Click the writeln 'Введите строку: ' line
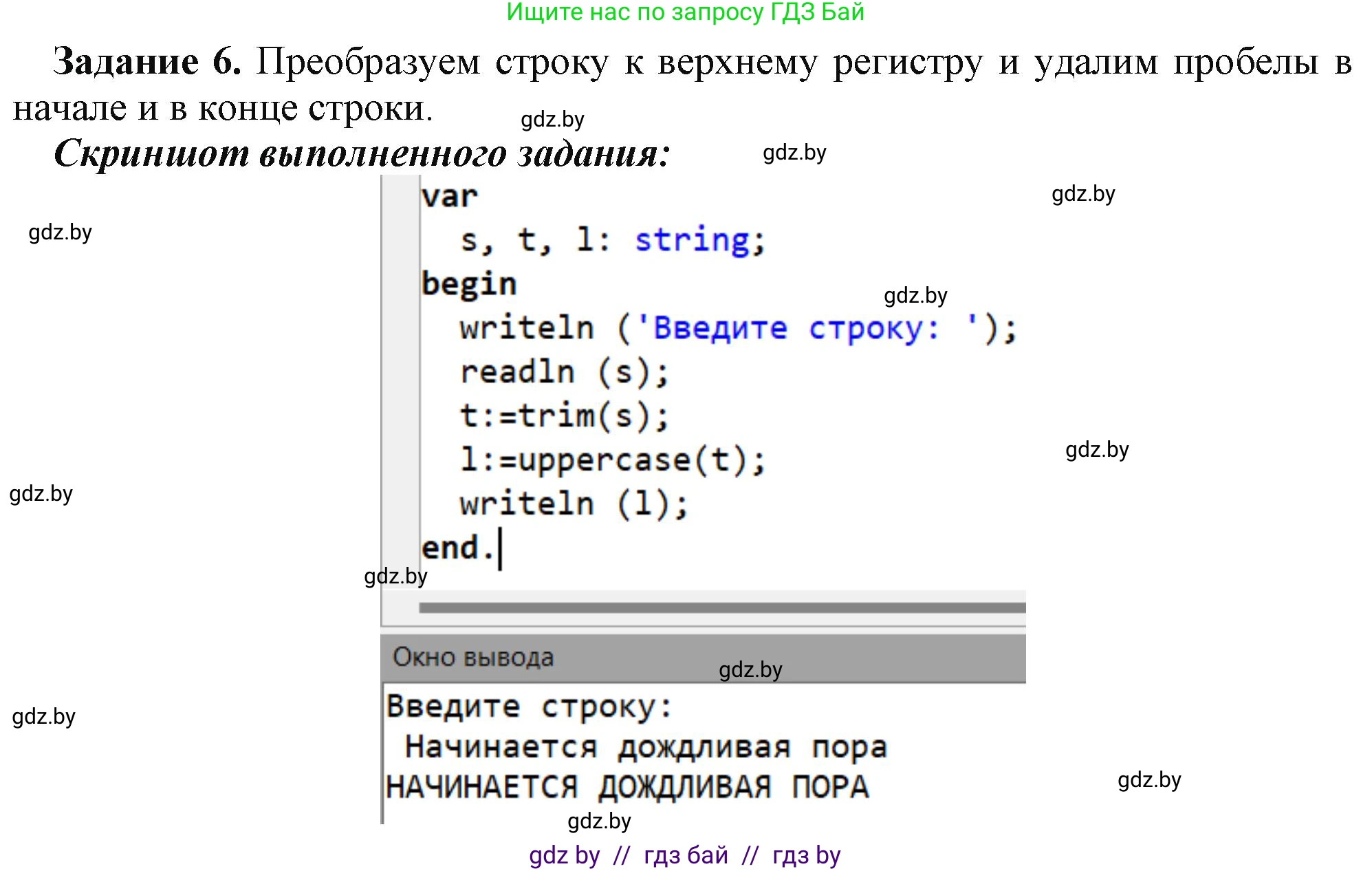This screenshot has height=871, width=1372. 738,328
